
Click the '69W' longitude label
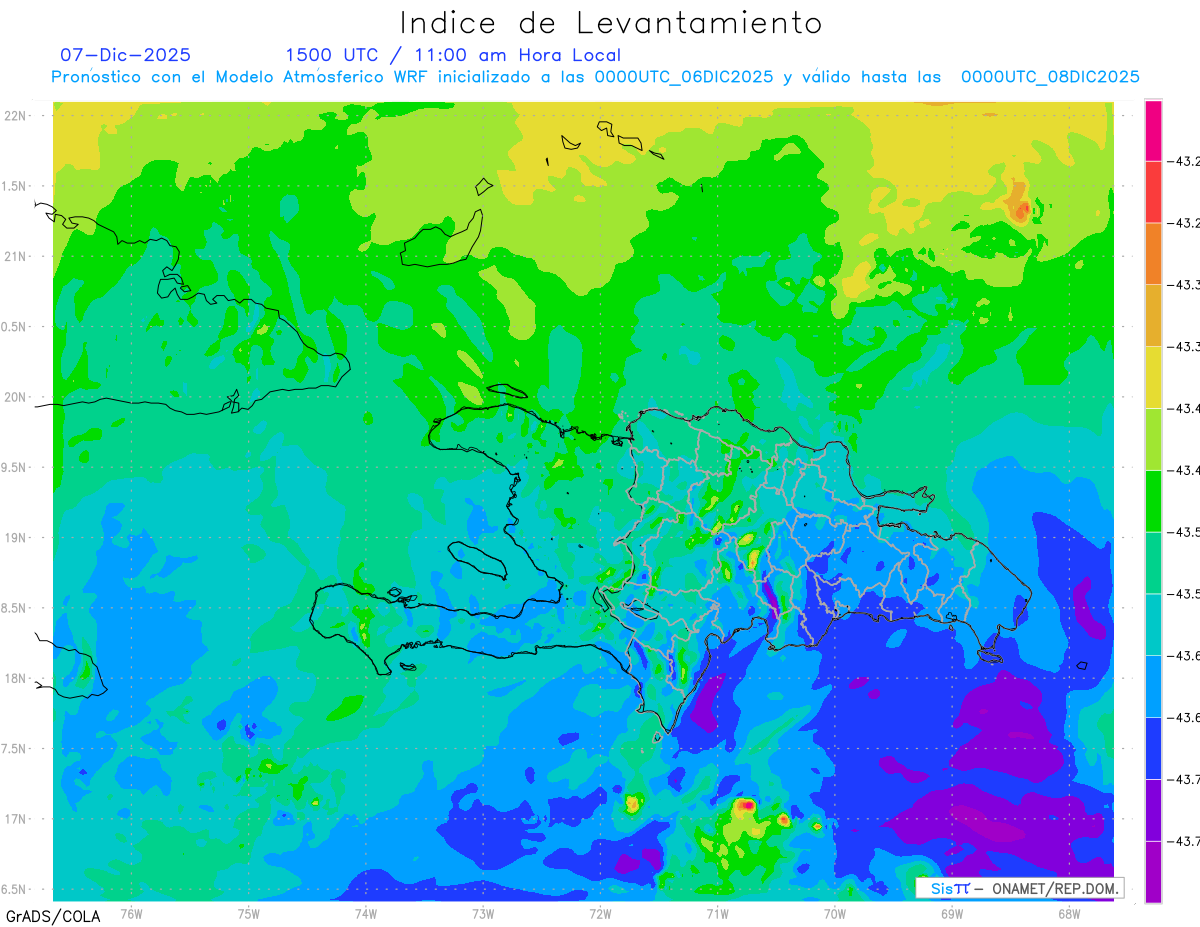952,913
